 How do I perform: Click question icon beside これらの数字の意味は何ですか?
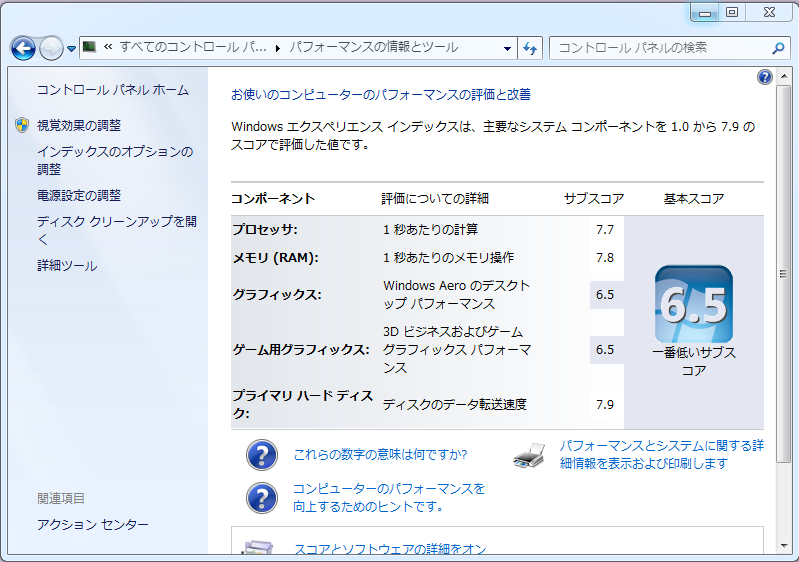tap(262, 455)
